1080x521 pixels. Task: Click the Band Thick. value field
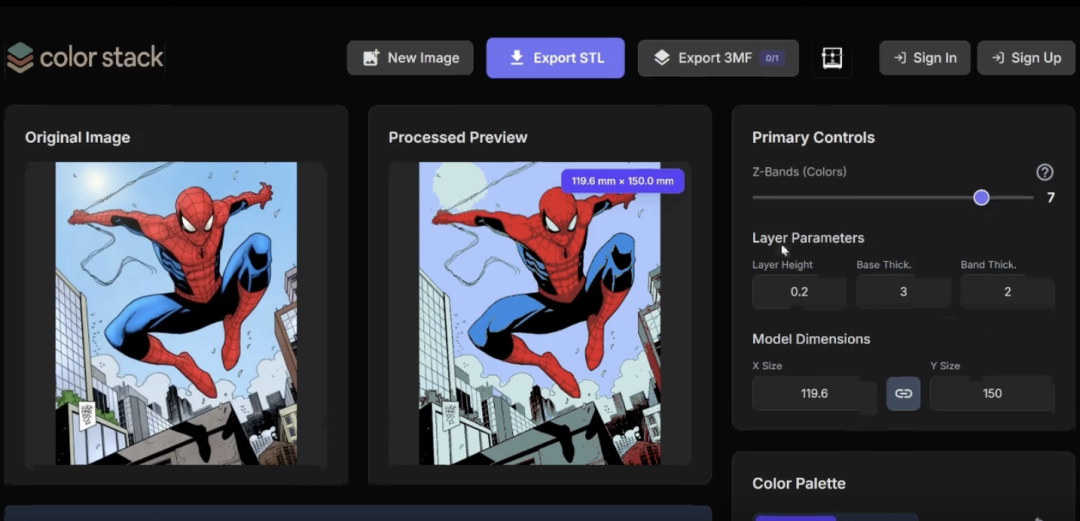(x=1007, y=292)
